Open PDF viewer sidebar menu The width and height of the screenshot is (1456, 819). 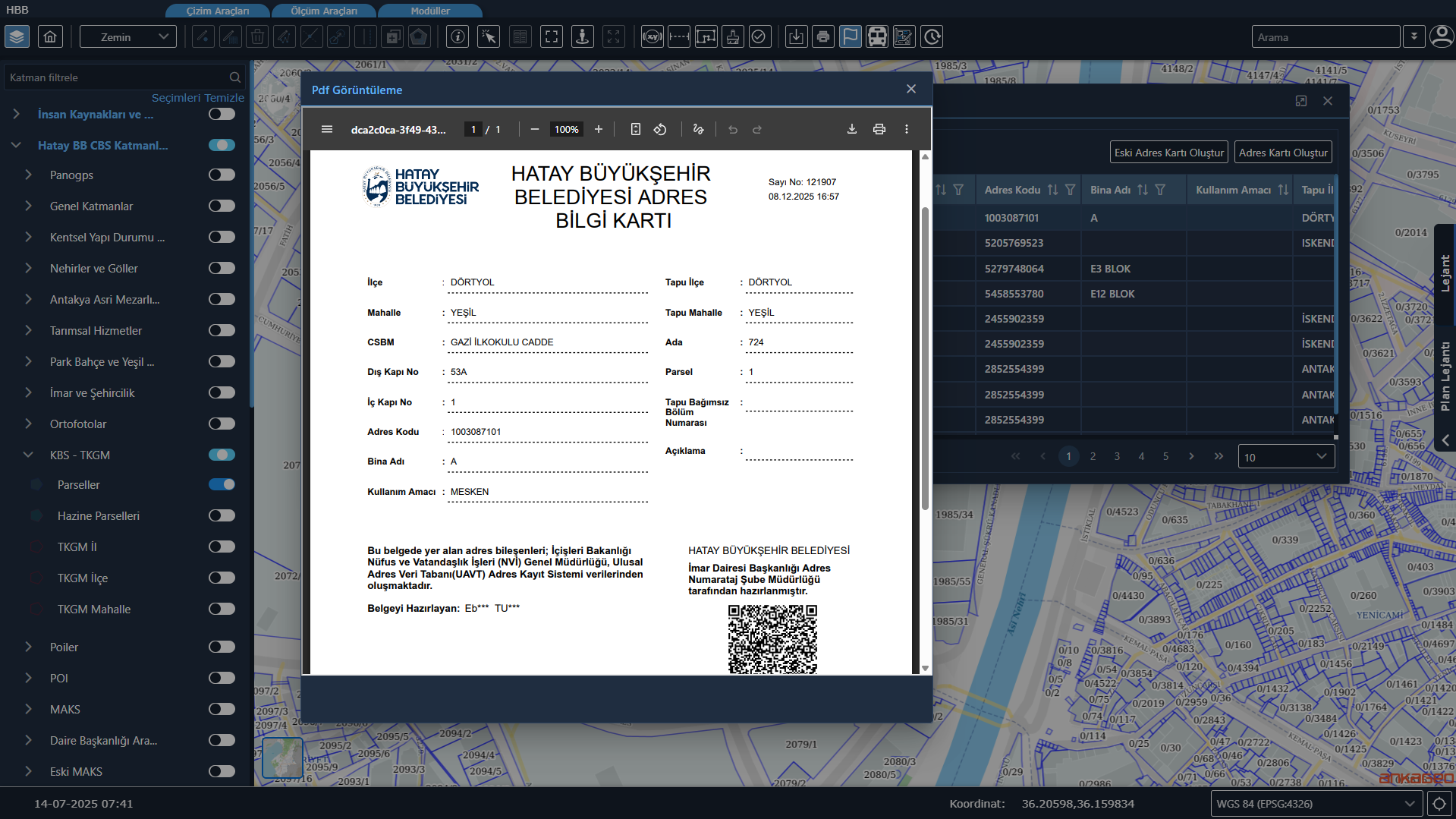327,129
